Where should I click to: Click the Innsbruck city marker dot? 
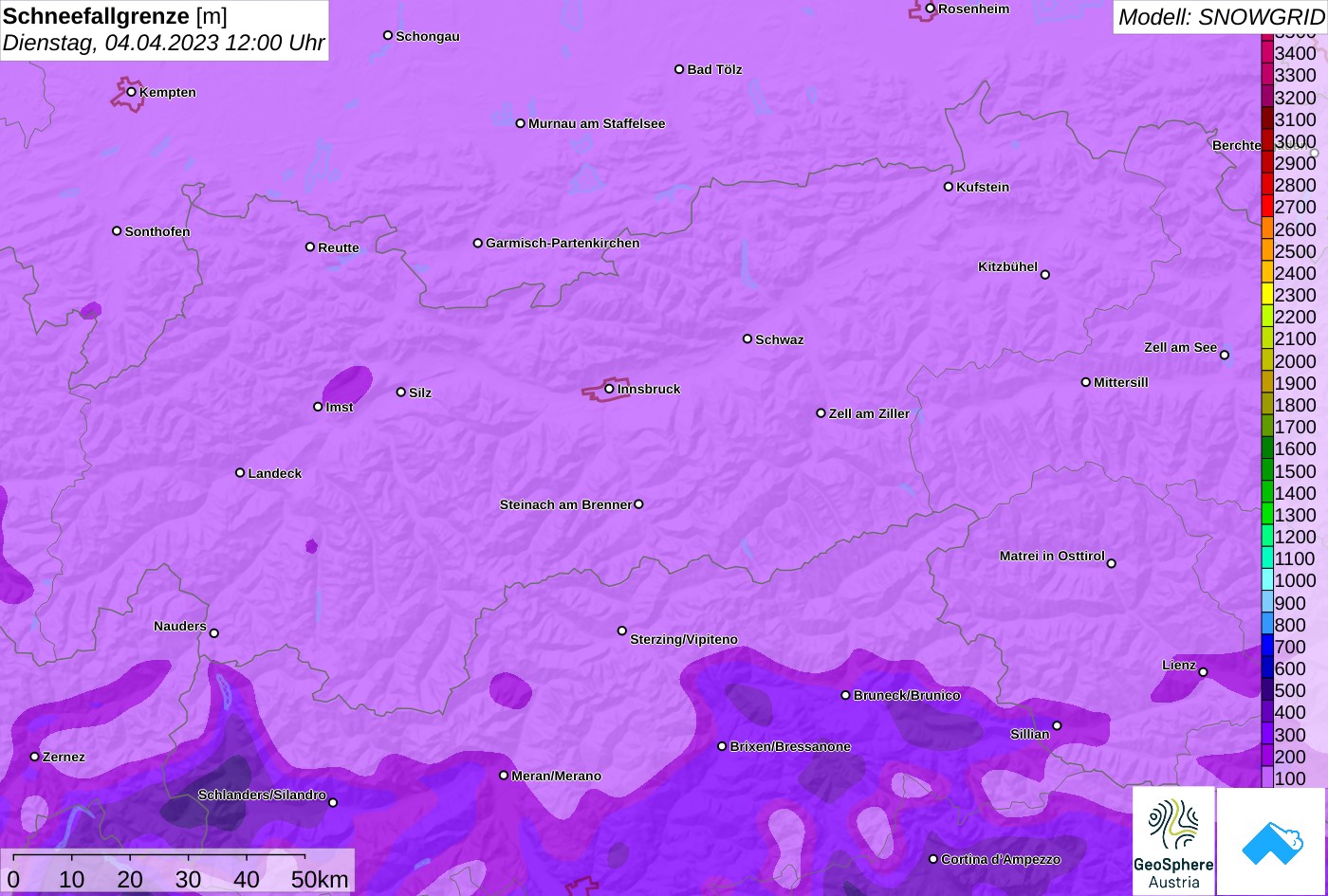tap(609, 389)
